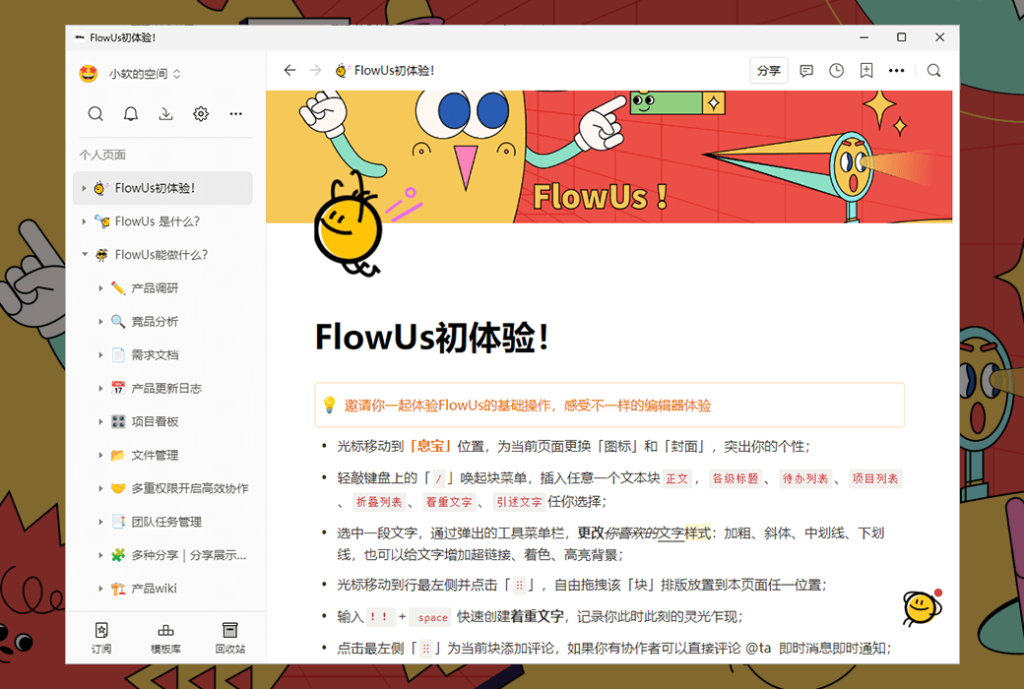Maximize the FlowUs window
This screenshot has height=689, width=1024.
901,37
